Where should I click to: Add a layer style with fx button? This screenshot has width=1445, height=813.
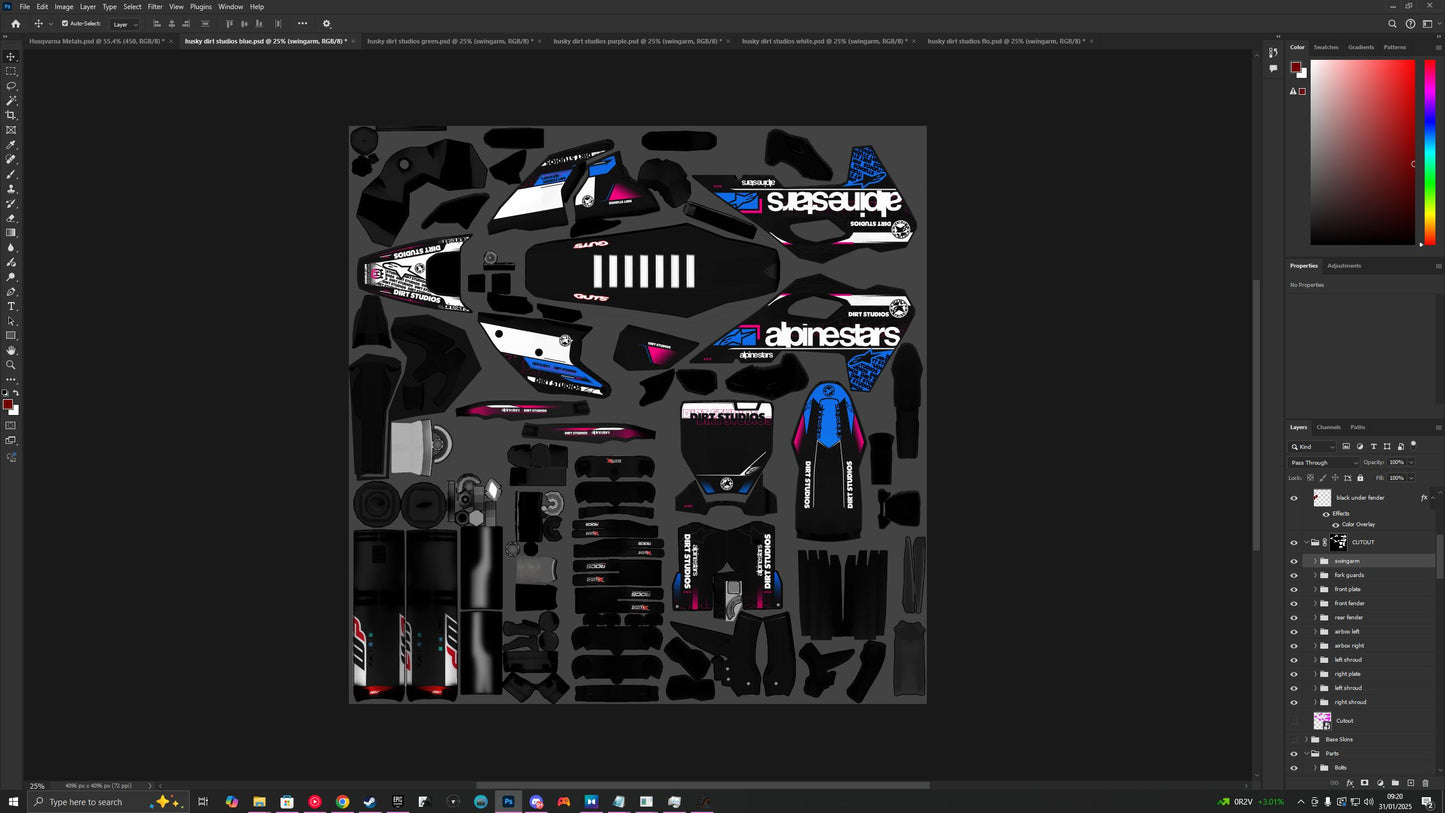(x=1349, y=783)
